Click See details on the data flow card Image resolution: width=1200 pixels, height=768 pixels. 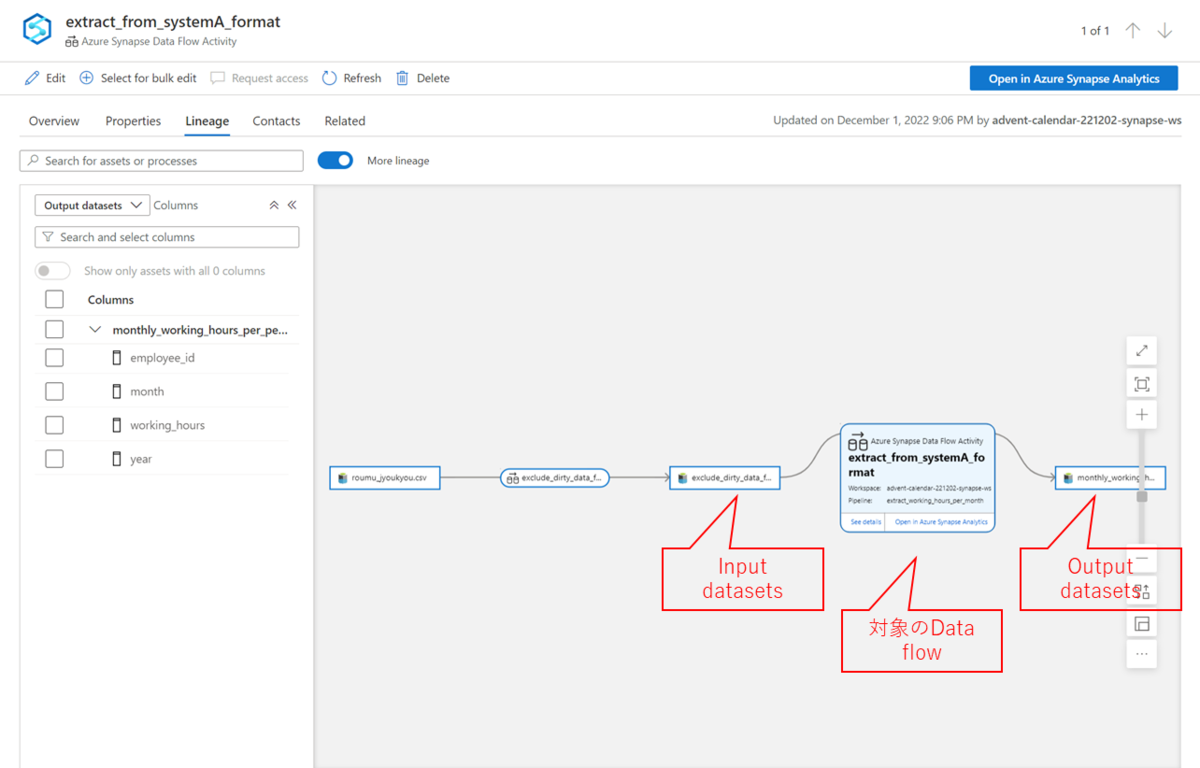866,522
